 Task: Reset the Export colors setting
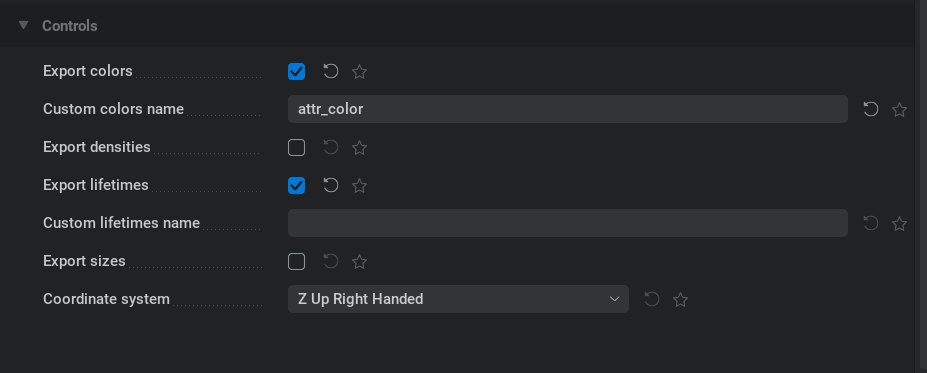(x=330, y=72)
